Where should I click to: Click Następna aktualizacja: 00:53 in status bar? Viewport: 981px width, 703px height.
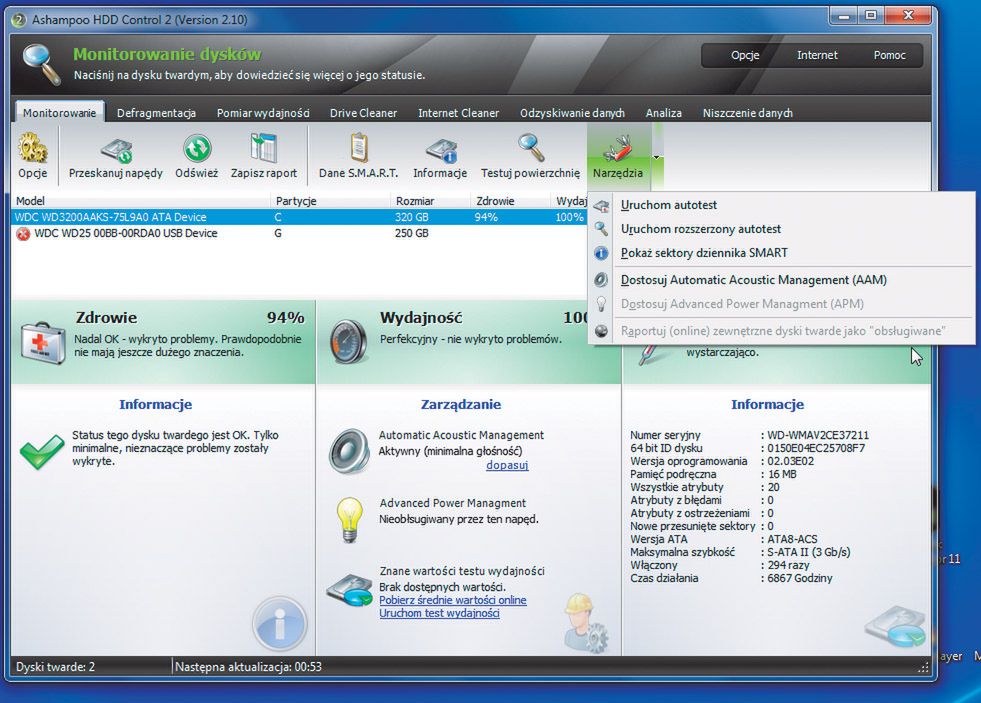click(248, 667)
